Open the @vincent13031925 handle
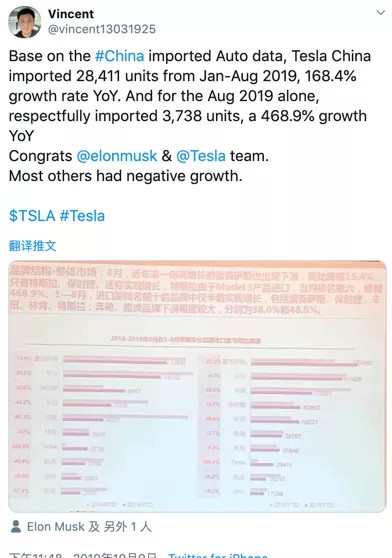Image resolution: width=392 pixels, height=558 pixels. pos(102,29)
